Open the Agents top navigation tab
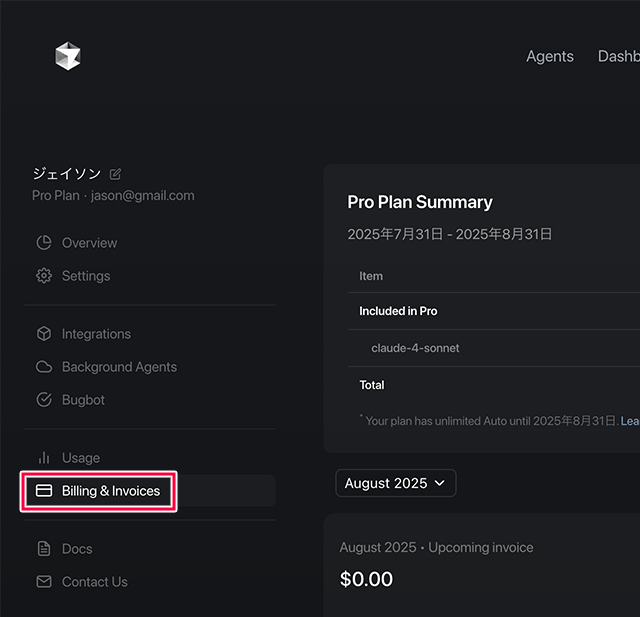Viewport: 640px width, 617px height. click(550, 56)
